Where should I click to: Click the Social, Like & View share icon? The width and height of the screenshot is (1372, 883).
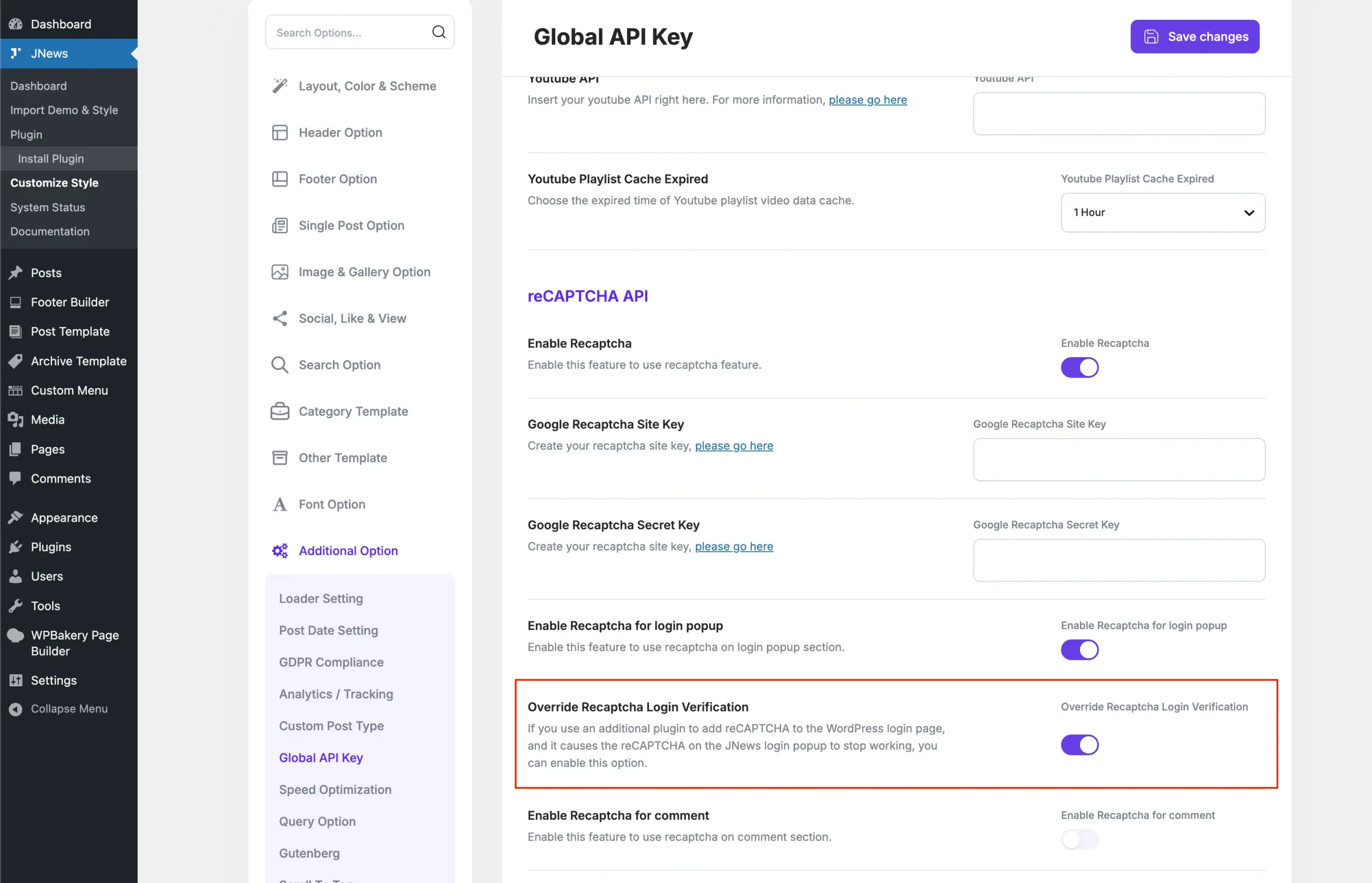click(280, 318)
